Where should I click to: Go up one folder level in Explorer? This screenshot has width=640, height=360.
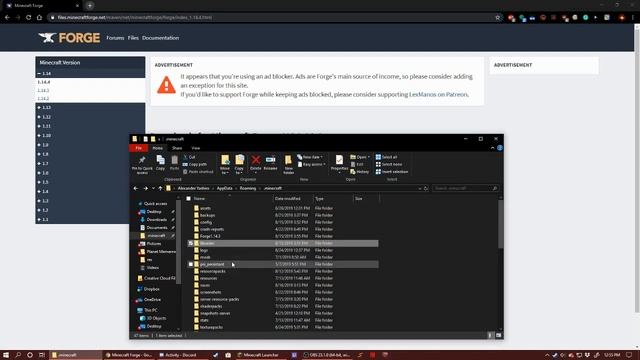pos(160,189)
